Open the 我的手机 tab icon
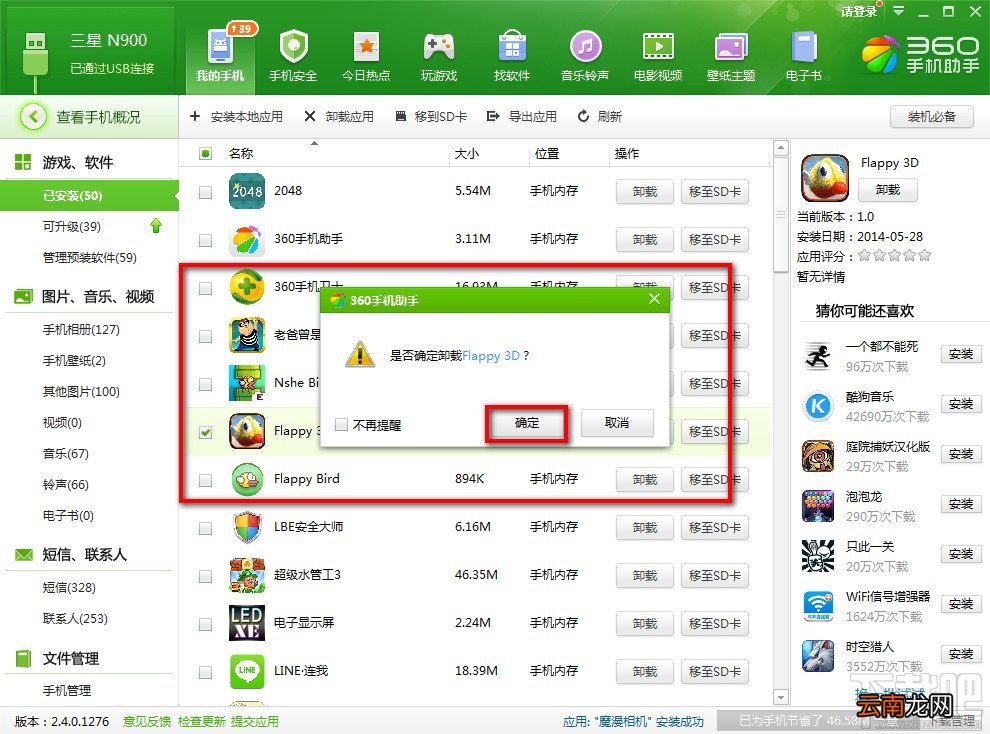This screenshot has width=990, height=734. click(x=220, y=47)
